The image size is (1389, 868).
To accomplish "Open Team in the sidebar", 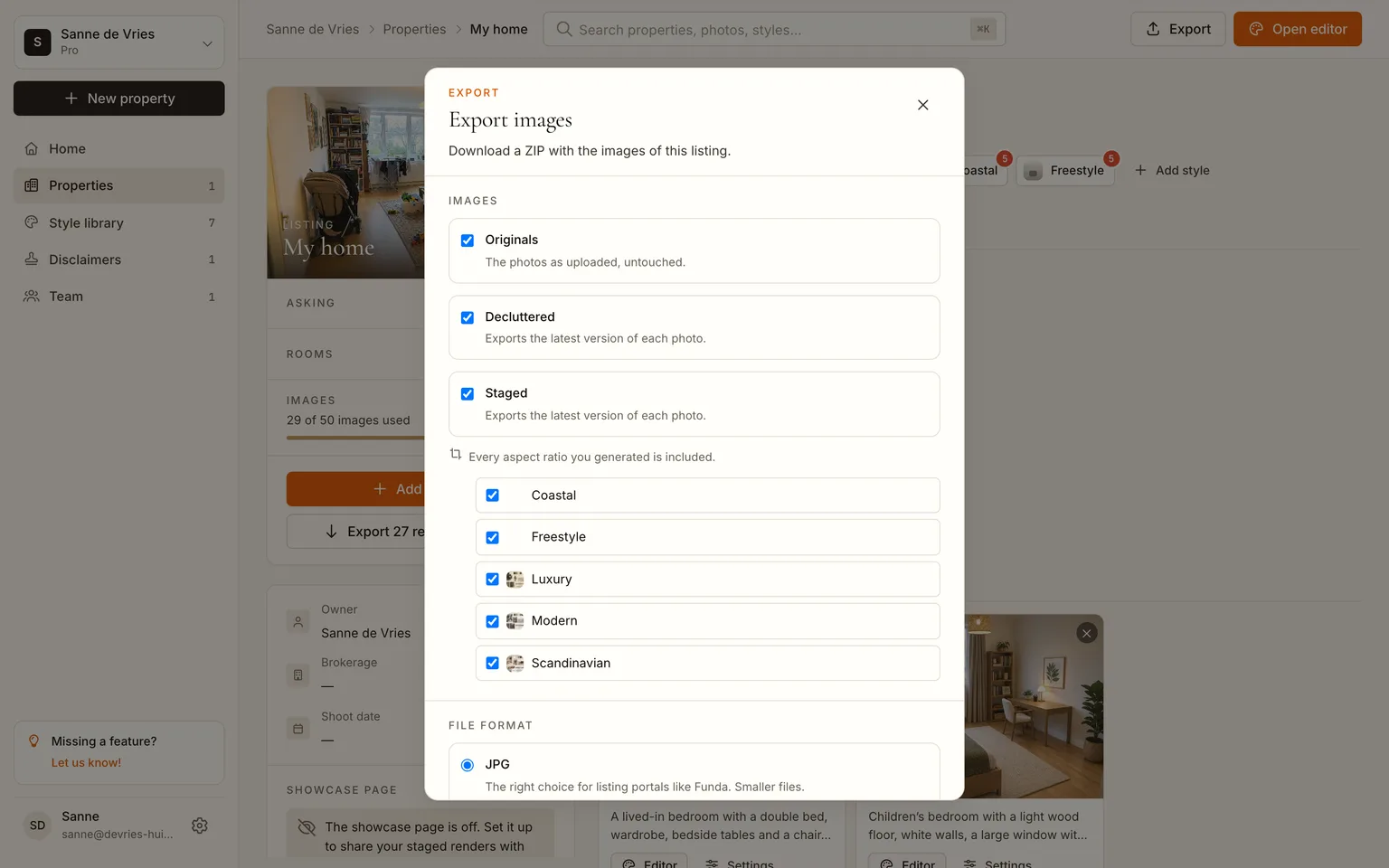I will click(x=119, y=297).
